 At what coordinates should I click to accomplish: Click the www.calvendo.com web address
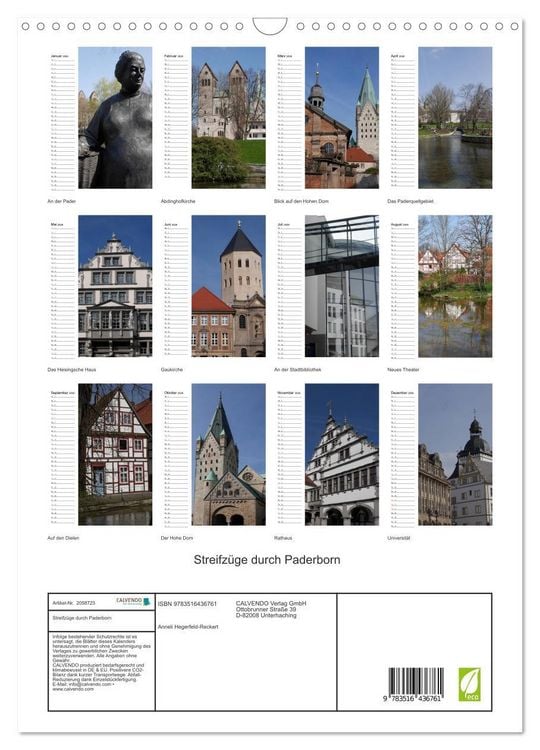(73, 689)
